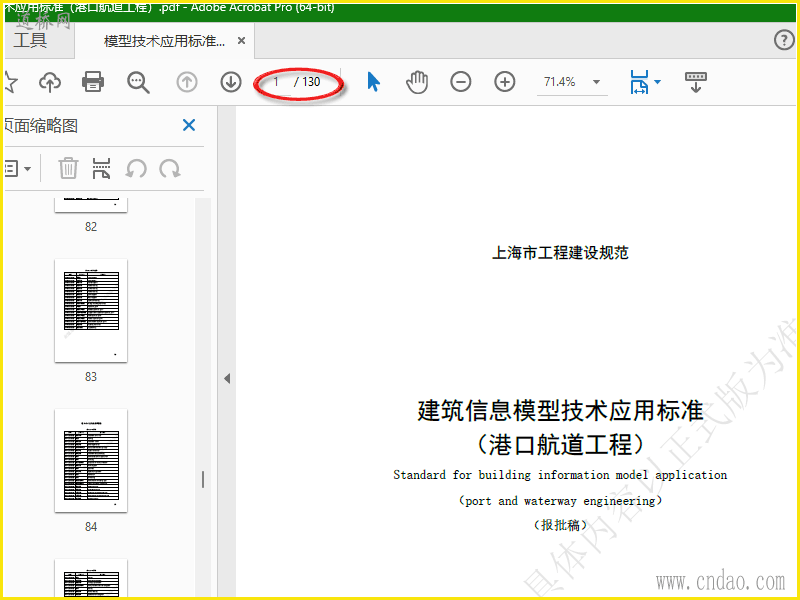Open the Help question mark icon
Screen dimensions: 800x600
pyautogui.click(x=784, y=40)
